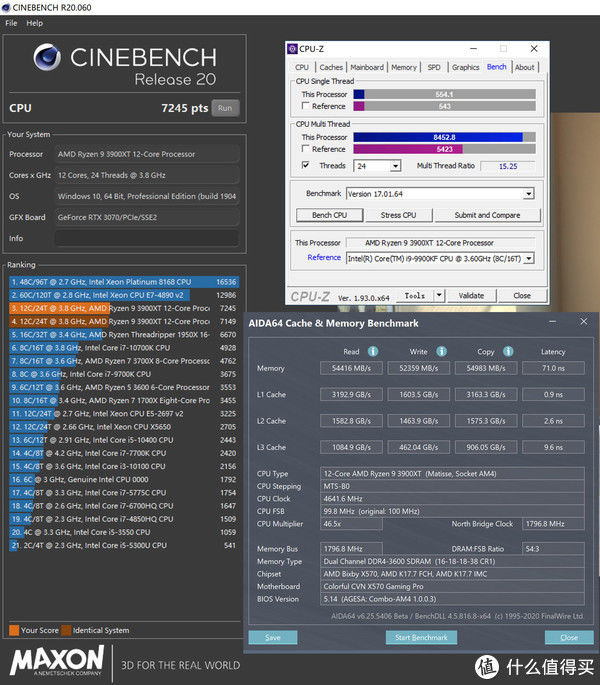Click the Bench CPU button

pos(329,215)
